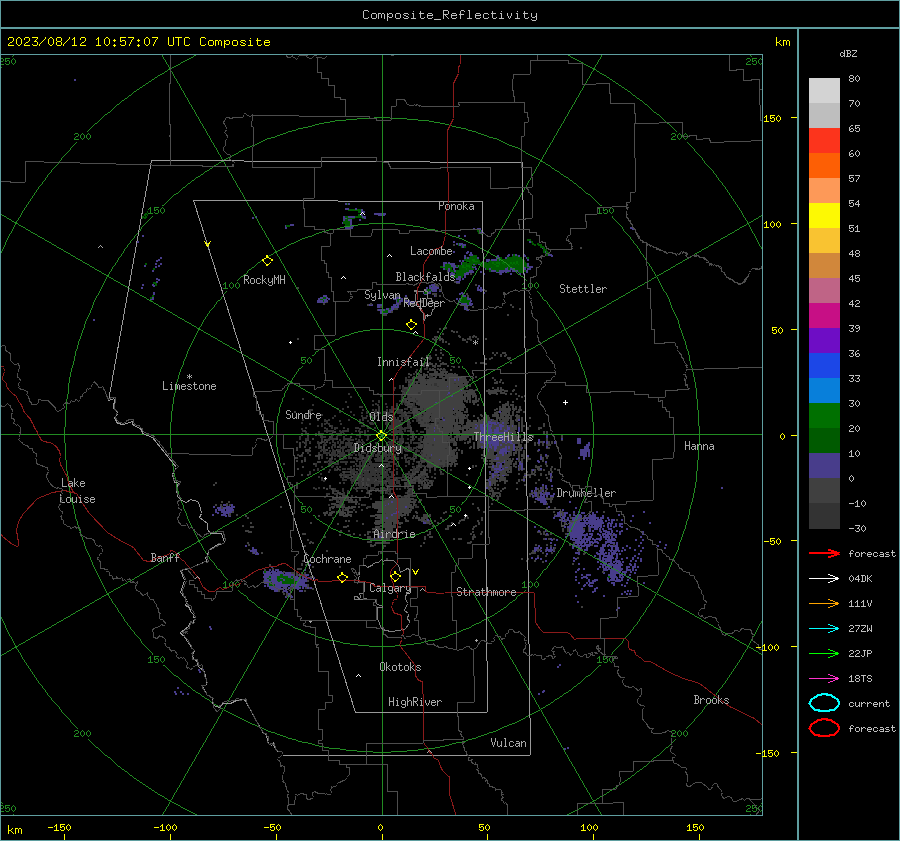Select dark orange 57–60 dBZ swatch

824,166
